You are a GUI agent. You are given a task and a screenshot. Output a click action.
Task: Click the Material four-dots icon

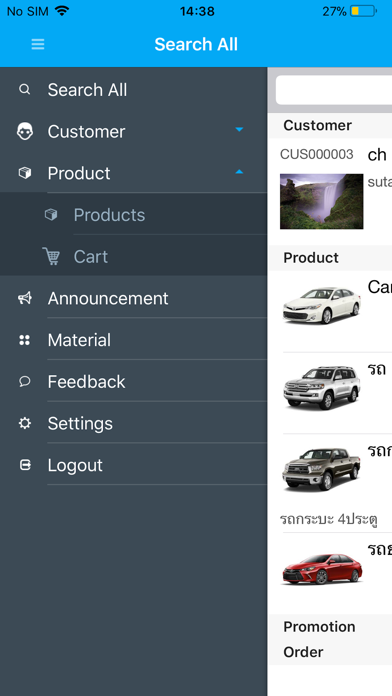(24, 340)
